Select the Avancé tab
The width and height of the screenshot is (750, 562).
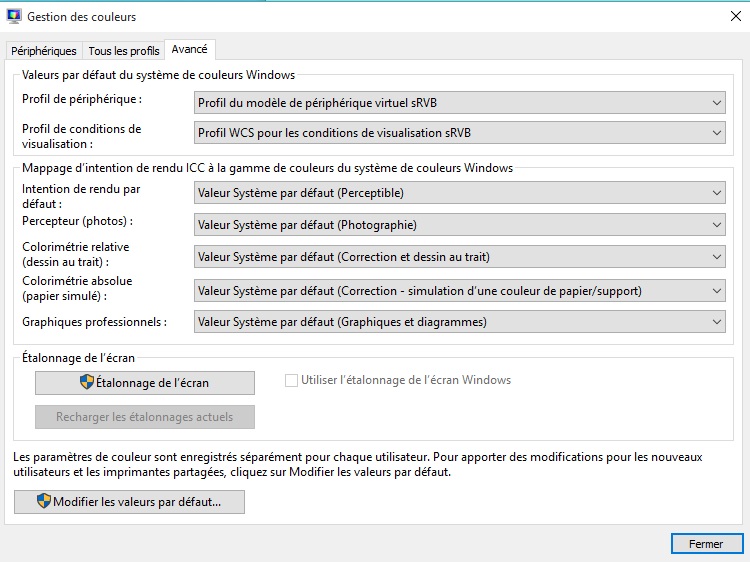pyautogui.click(x=190, y=49)
